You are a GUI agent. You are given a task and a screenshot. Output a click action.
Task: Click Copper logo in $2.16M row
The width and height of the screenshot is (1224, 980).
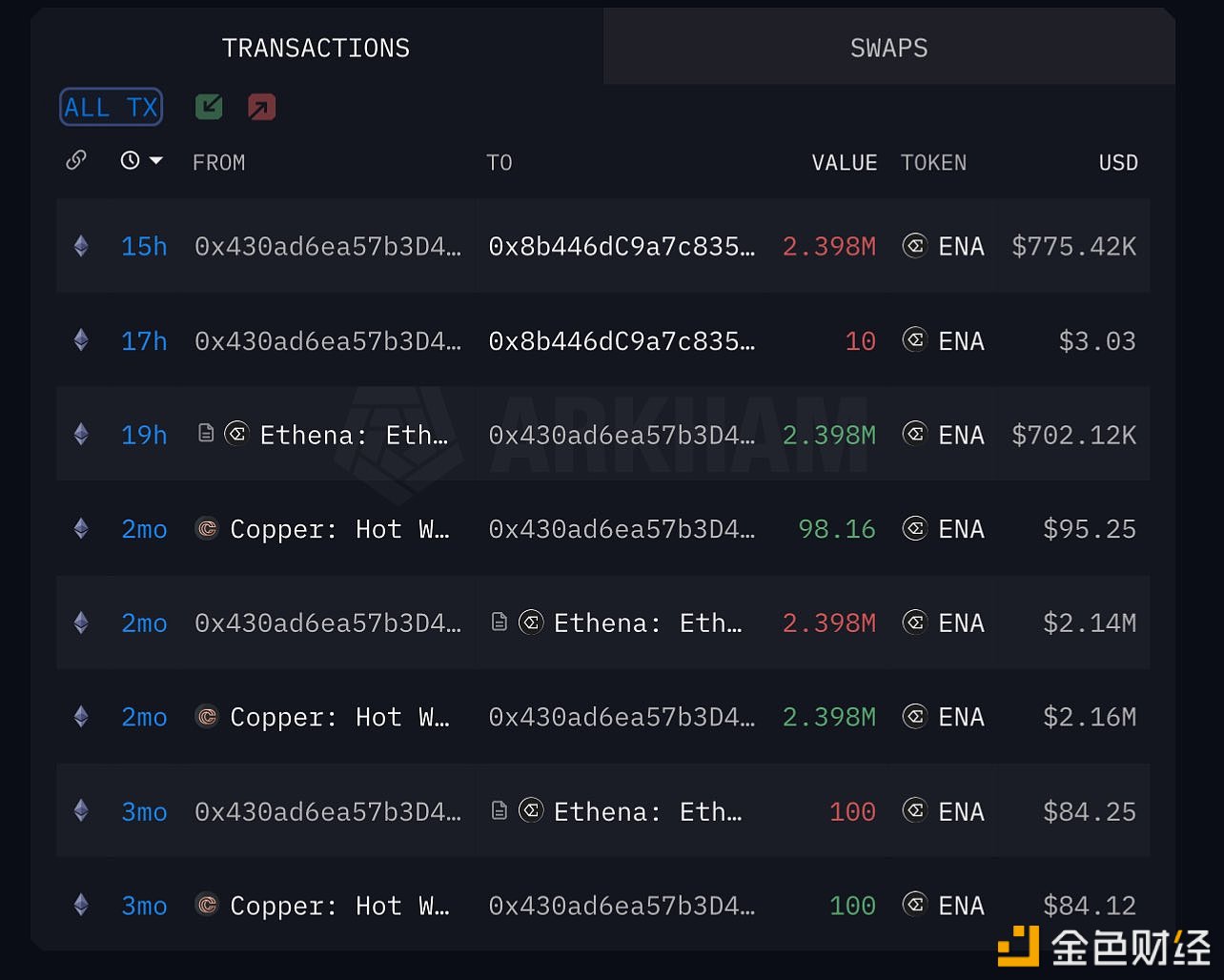[207, 716]
